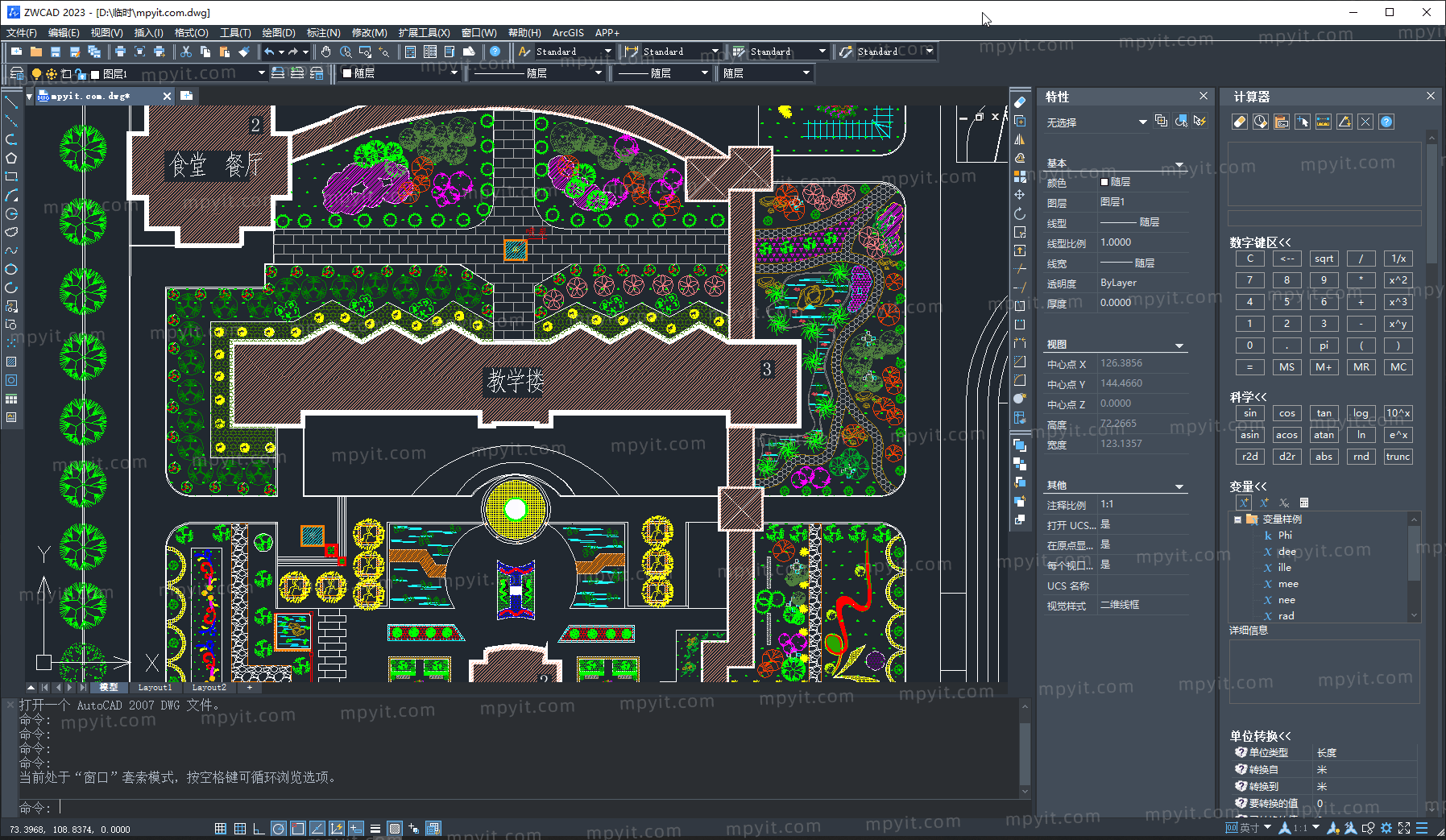Screen dimensions: 1446x840
Task: Click the Cut scissors icon in toolbar
Action: point(186,52)
